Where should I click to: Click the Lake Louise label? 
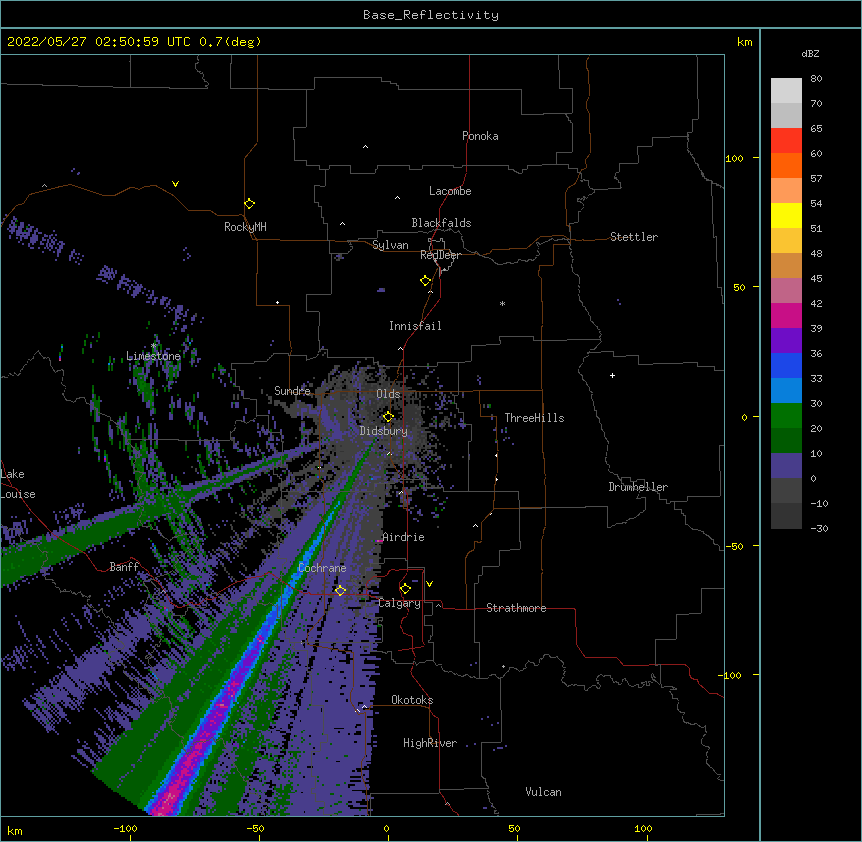click(18, 484)
